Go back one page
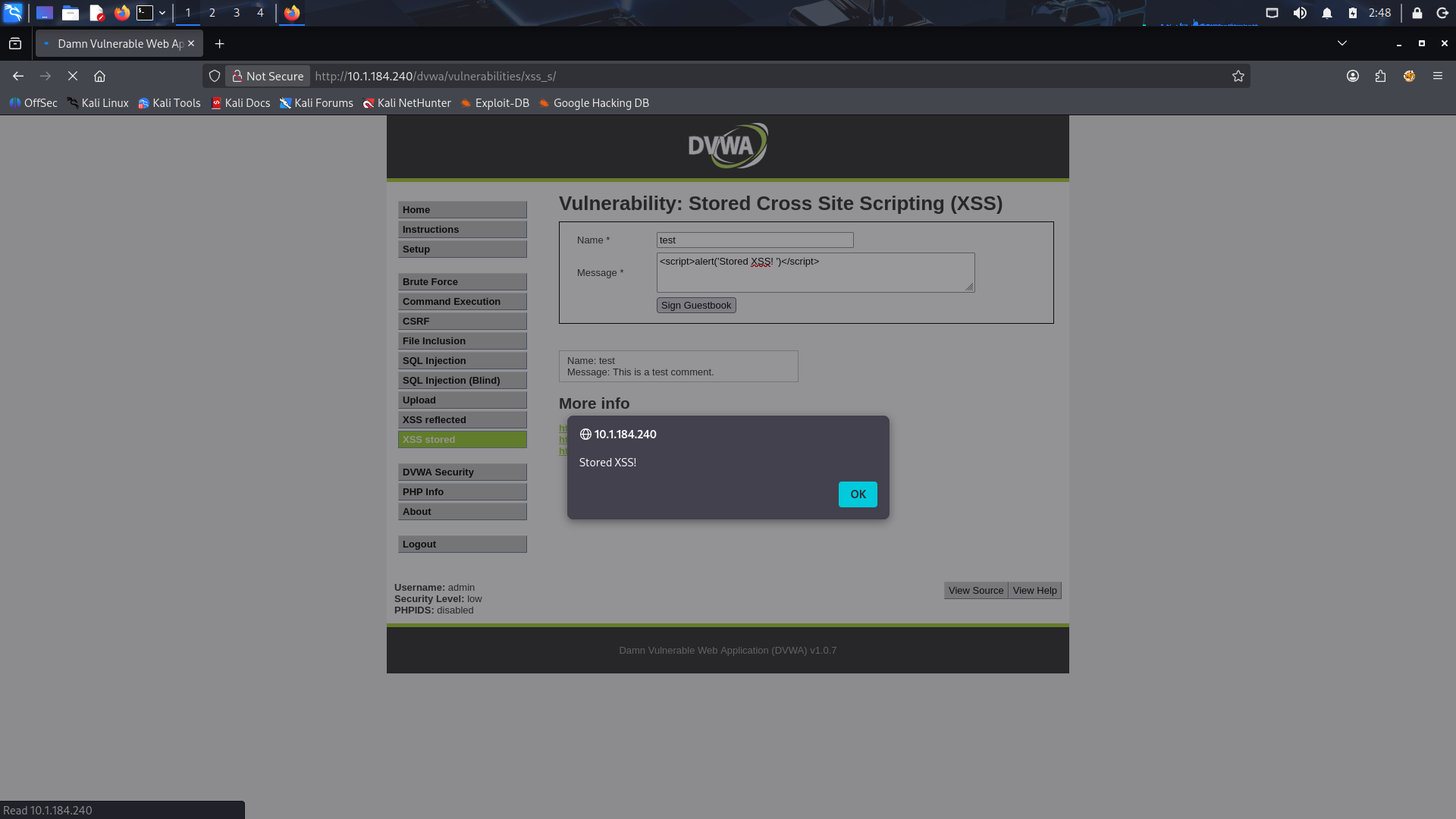The height and width of the screenshot is (819, 1456). 18,76
